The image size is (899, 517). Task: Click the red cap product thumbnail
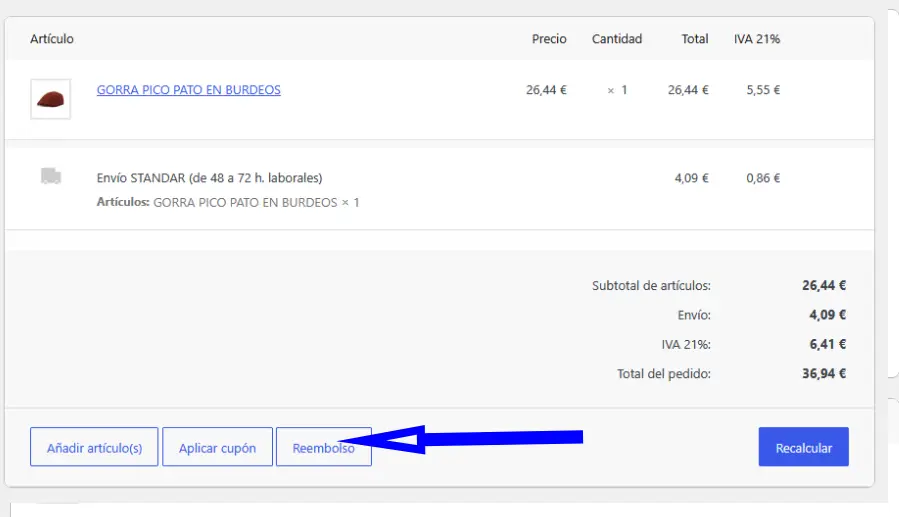[x=50, y=99]
